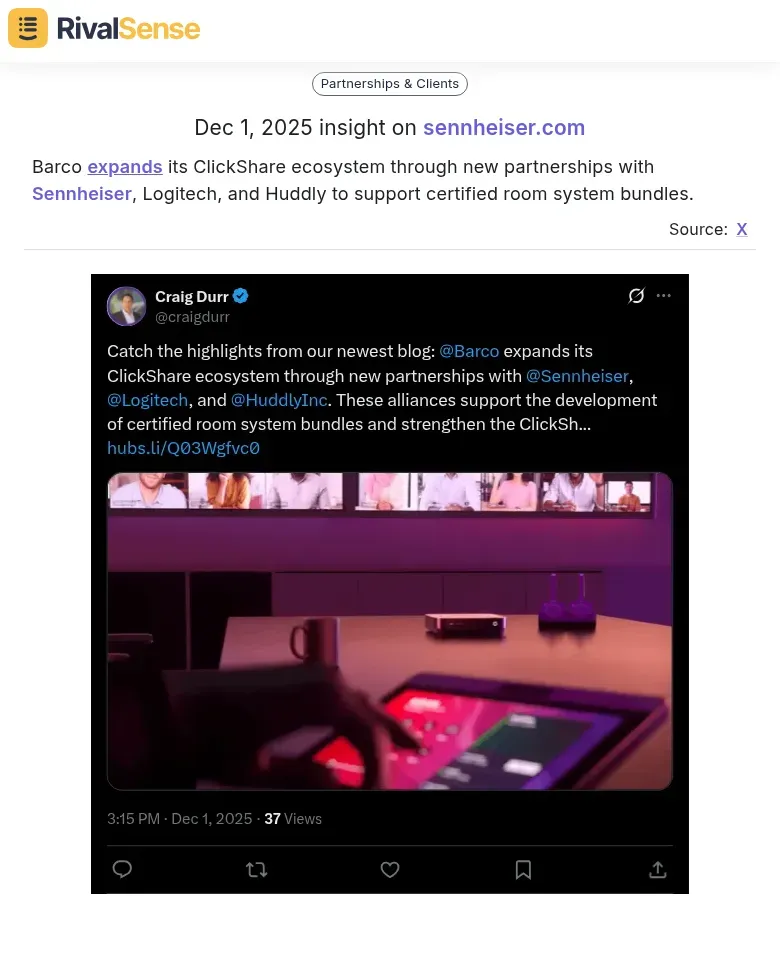
Task: Click the @HuddlyInc mention in tweet
Action: pyautogui.click(x=279, y=400)
